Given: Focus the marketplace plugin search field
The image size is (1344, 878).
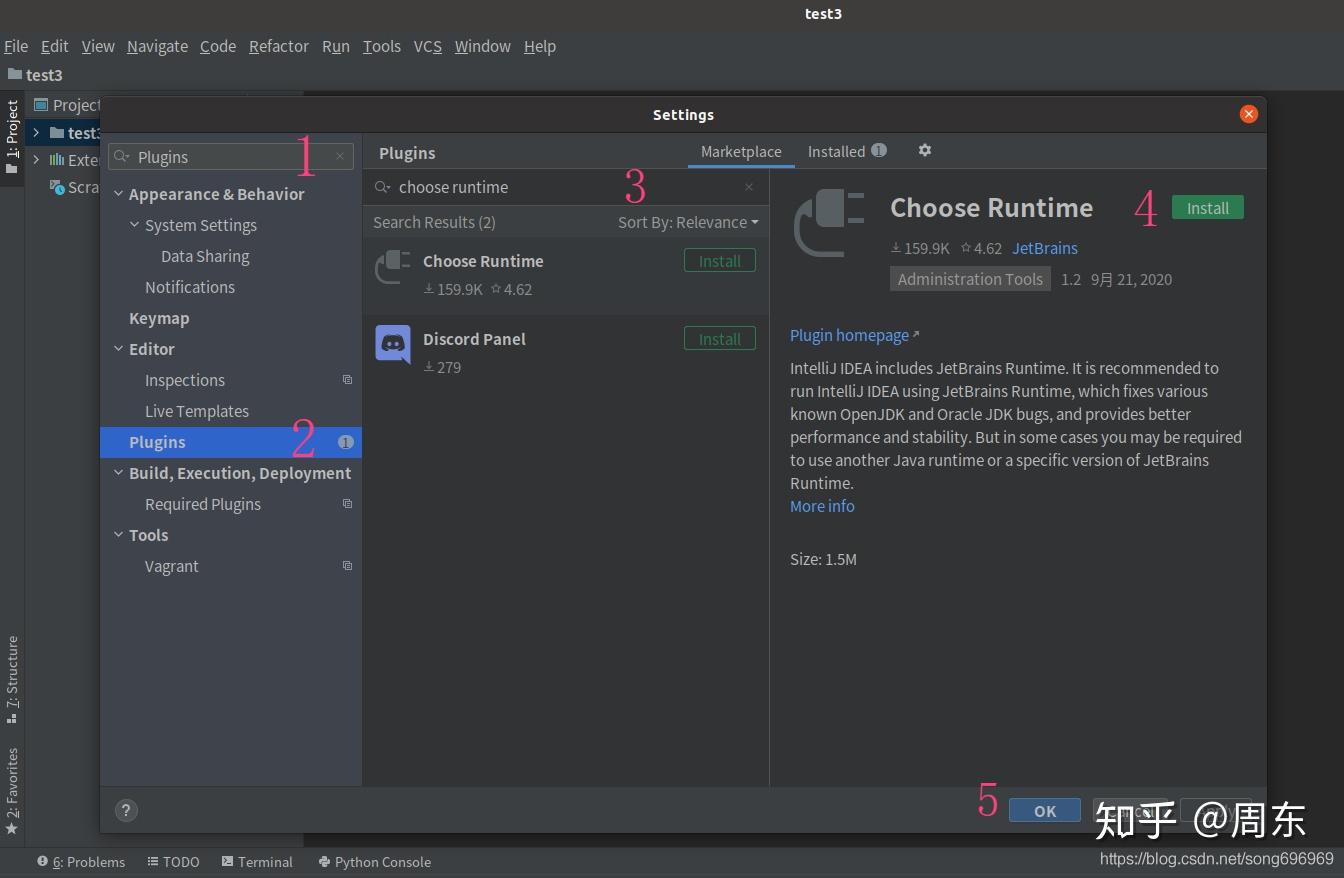Looking at the screenshot, I should coord(566,187).
